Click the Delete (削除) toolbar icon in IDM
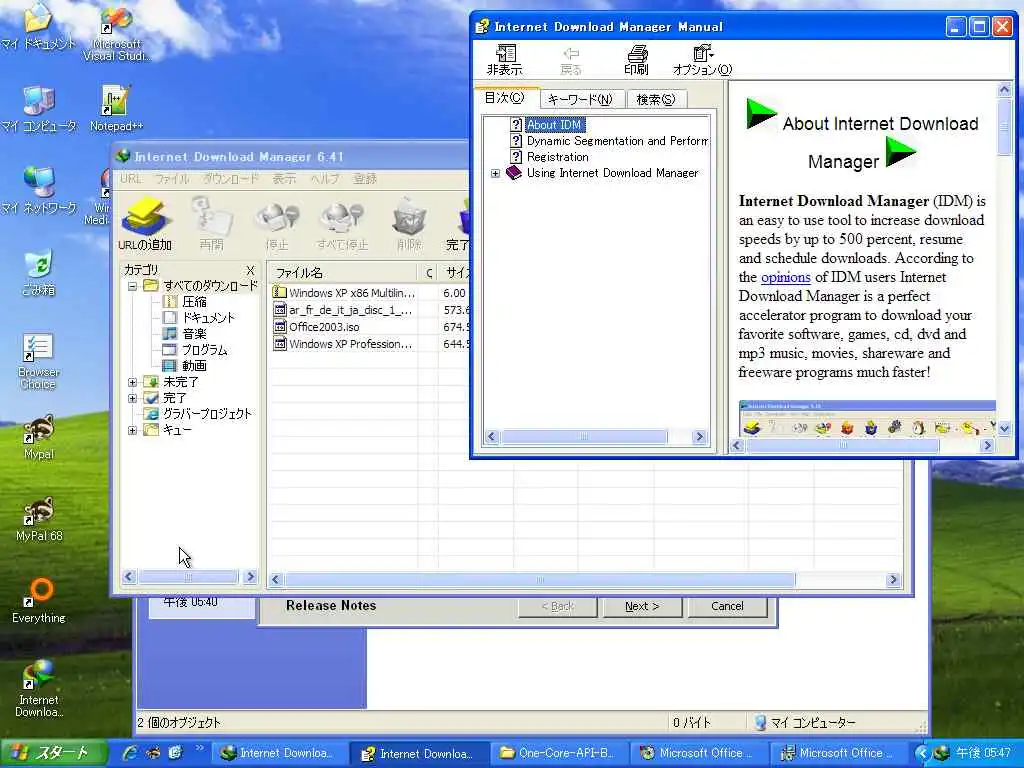 point(409,225)
